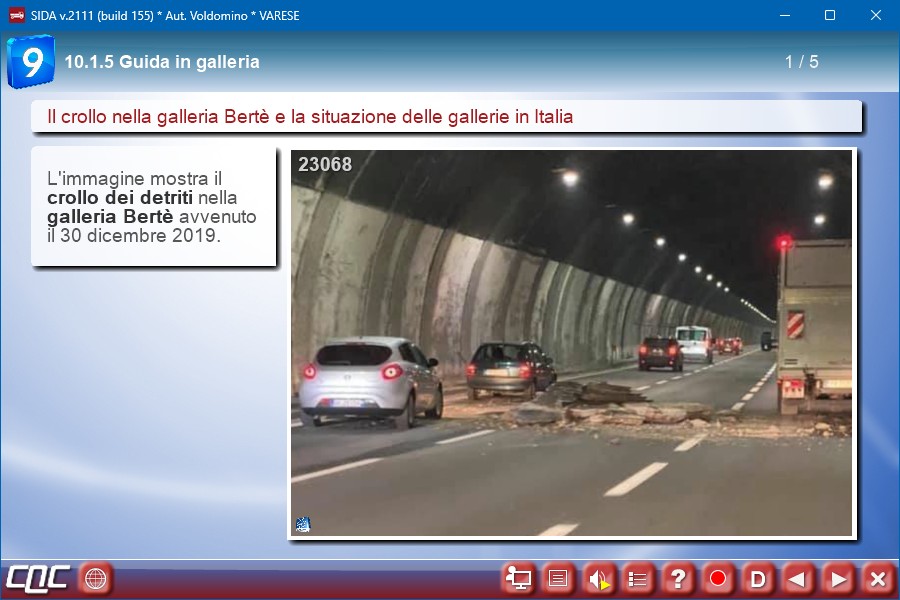Go to the previous slide arrow
The width and height of the screenshot is (900, 600).
[797, 578]
